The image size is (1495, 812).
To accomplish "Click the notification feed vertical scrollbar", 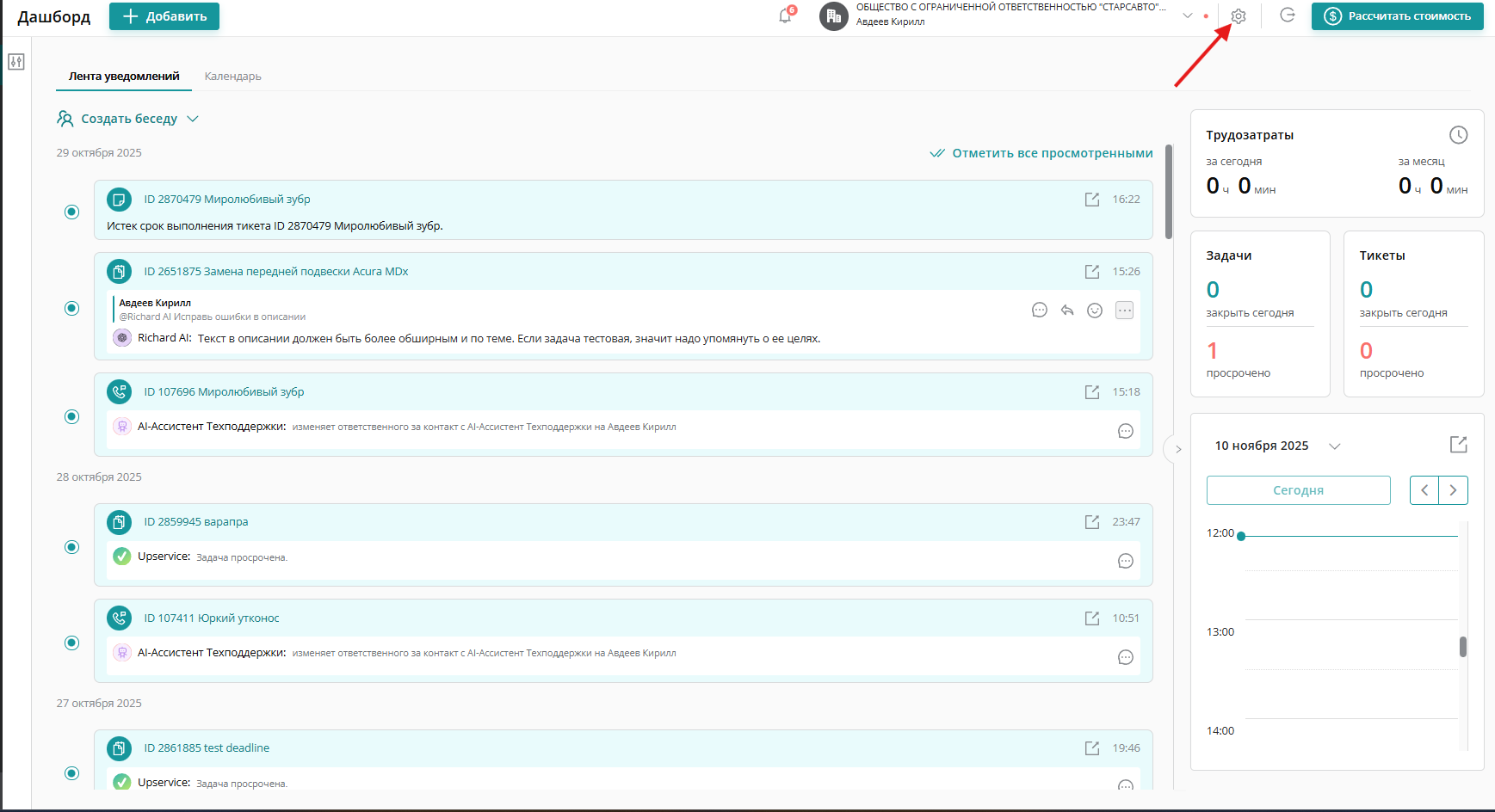I will point(1169,192).
